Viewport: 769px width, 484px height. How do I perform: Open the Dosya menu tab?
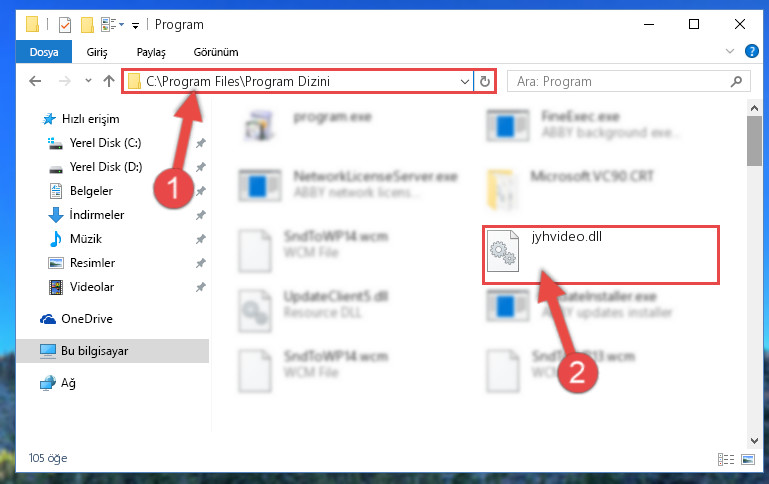click(x=44, y=51)
